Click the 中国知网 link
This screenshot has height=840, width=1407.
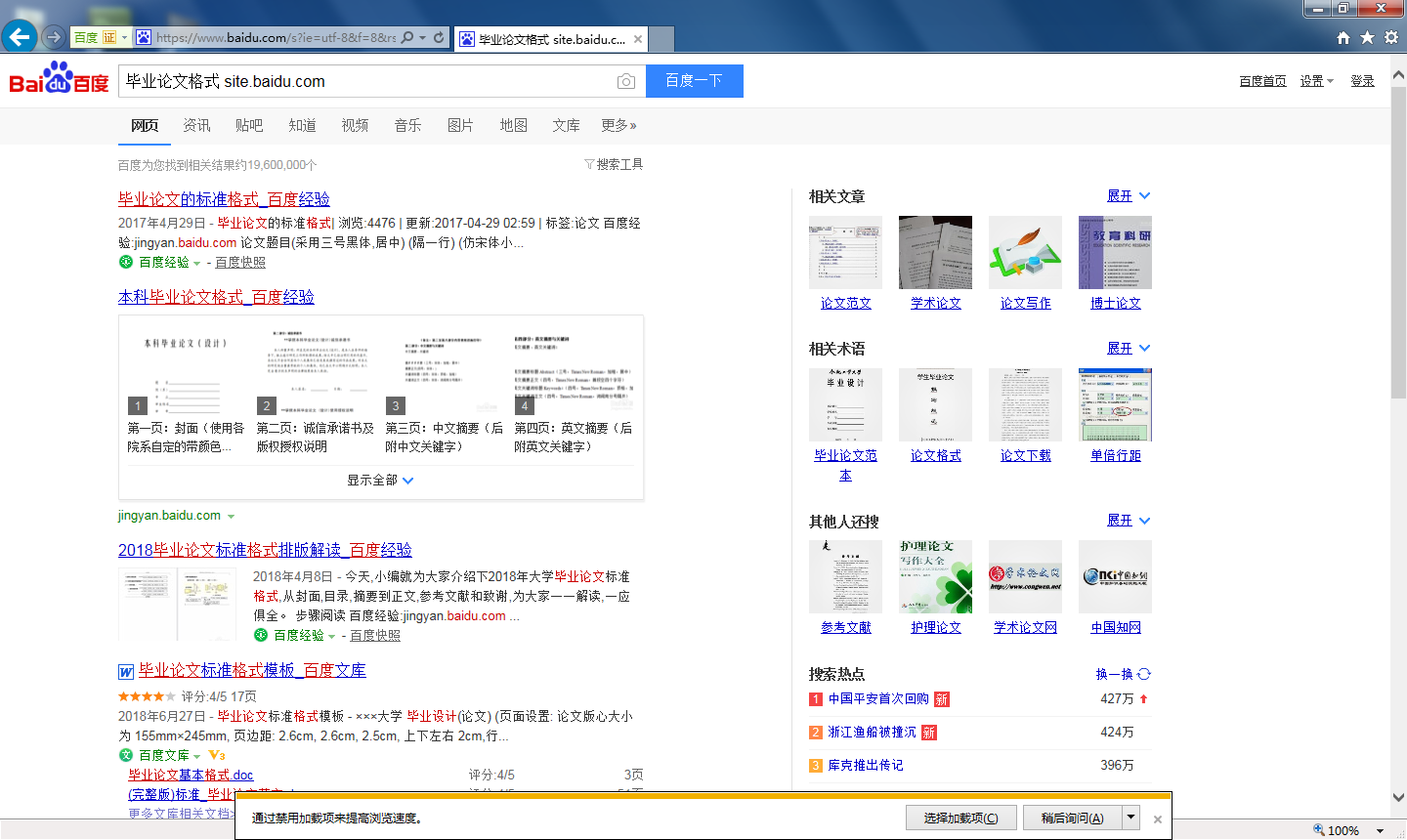pos(1116,628)
